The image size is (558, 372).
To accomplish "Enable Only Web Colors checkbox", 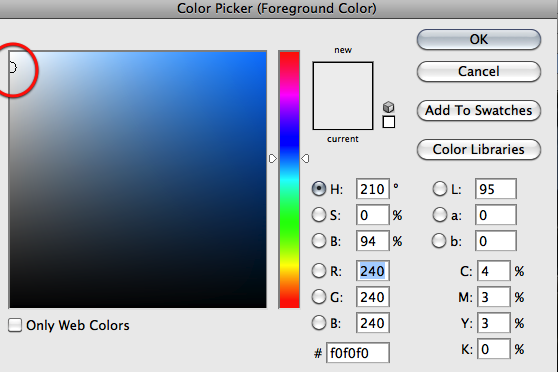I will click(x=15, y=325).
